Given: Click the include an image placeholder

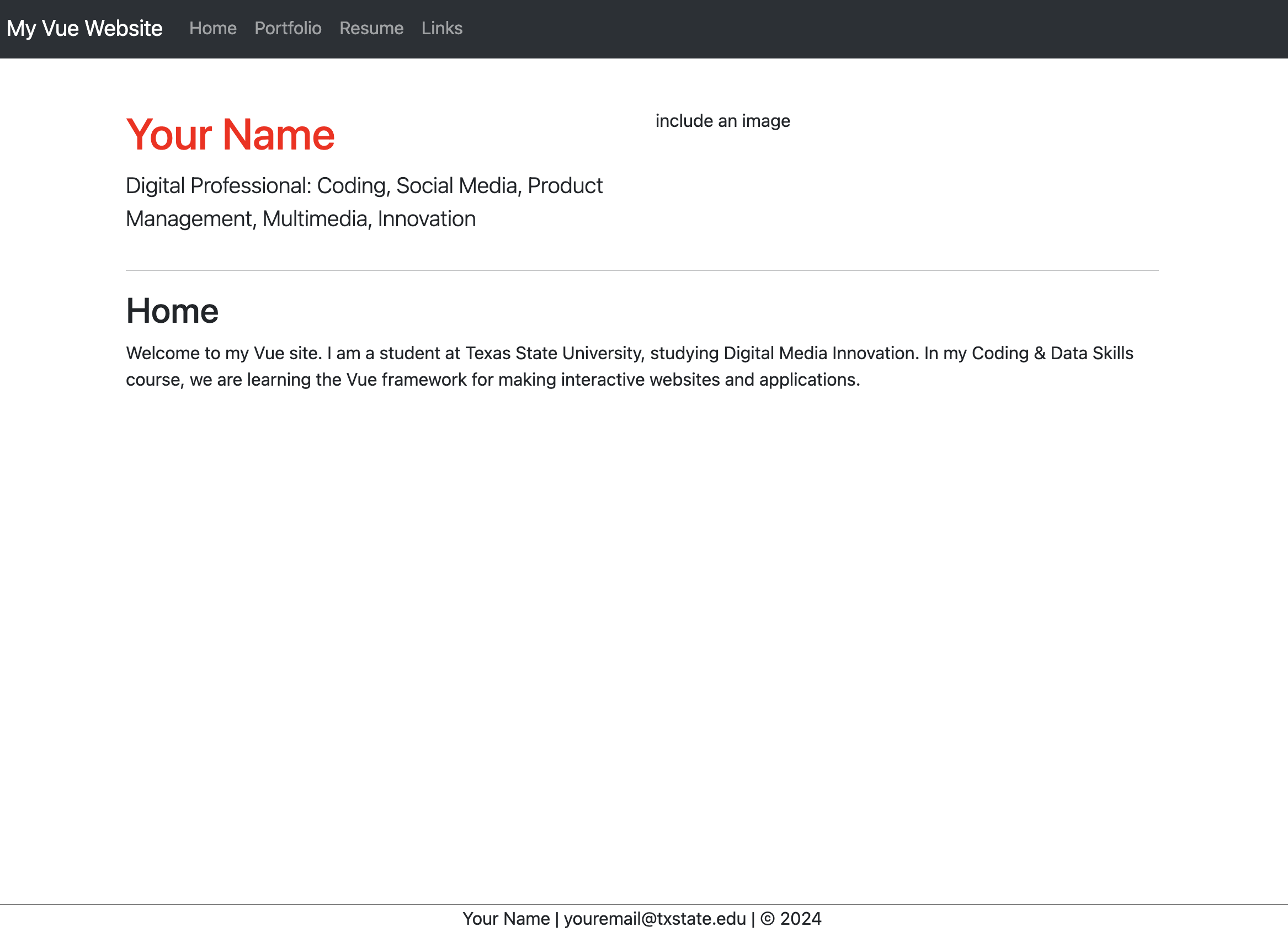Looking at the screenshot, I should (722, 121).
